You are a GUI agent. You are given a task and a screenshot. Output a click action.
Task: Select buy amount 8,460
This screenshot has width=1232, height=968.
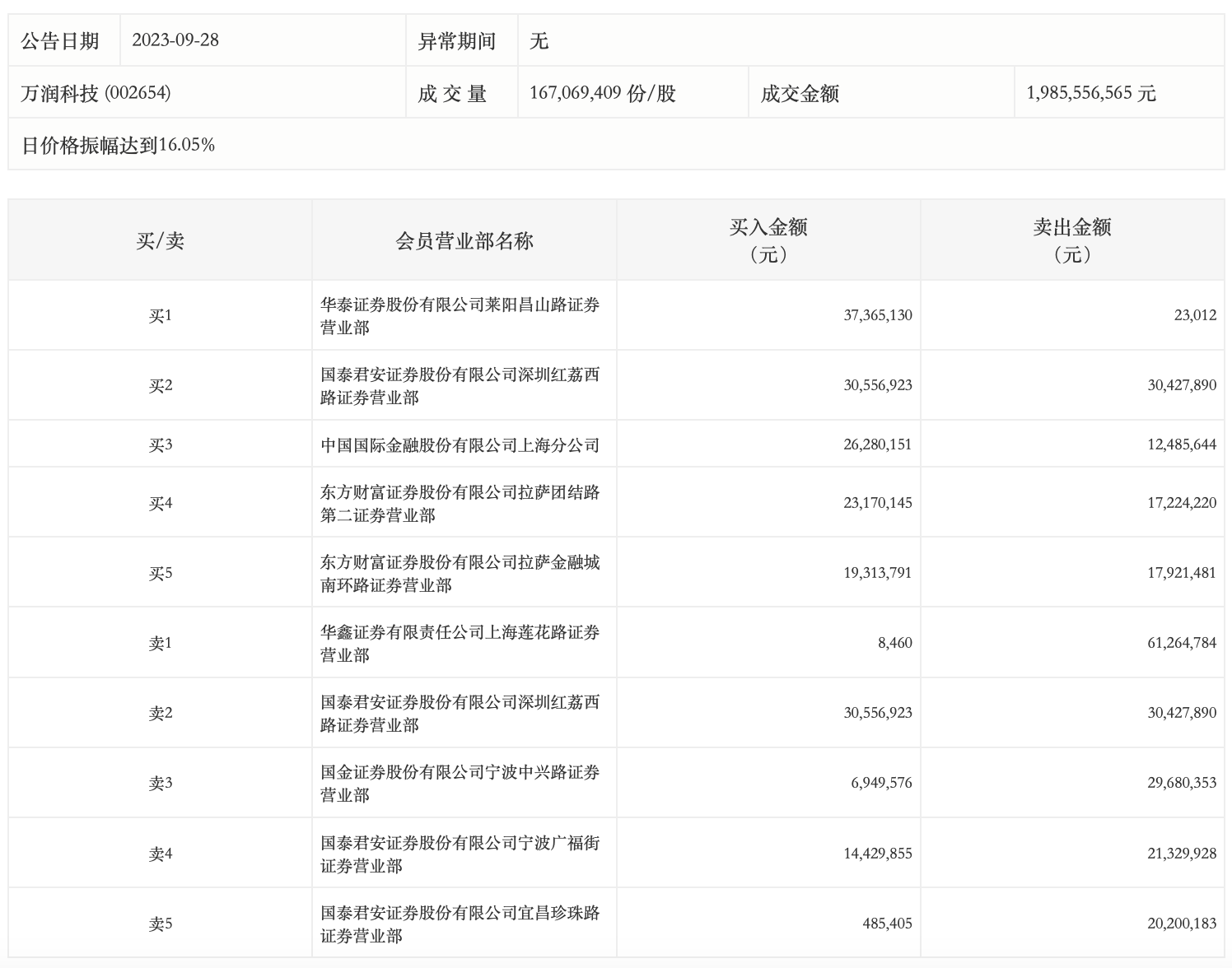[895, 643]
